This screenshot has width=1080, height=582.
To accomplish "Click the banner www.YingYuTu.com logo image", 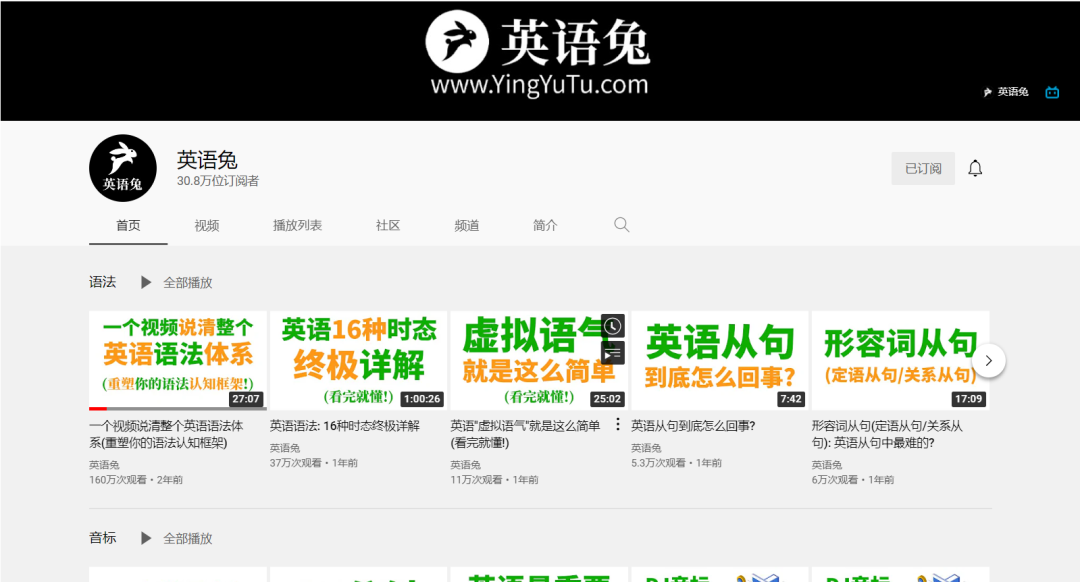I will (539, 53).
